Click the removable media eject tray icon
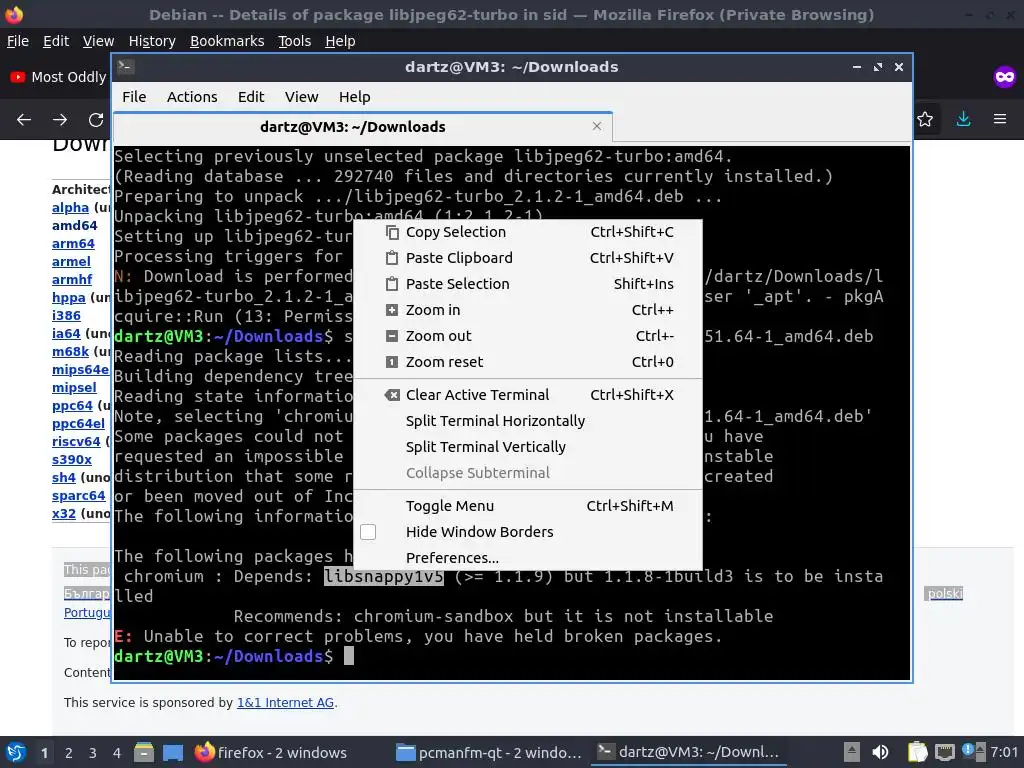The height and width of the screenshot is (768, 1024). click(851, 752)
